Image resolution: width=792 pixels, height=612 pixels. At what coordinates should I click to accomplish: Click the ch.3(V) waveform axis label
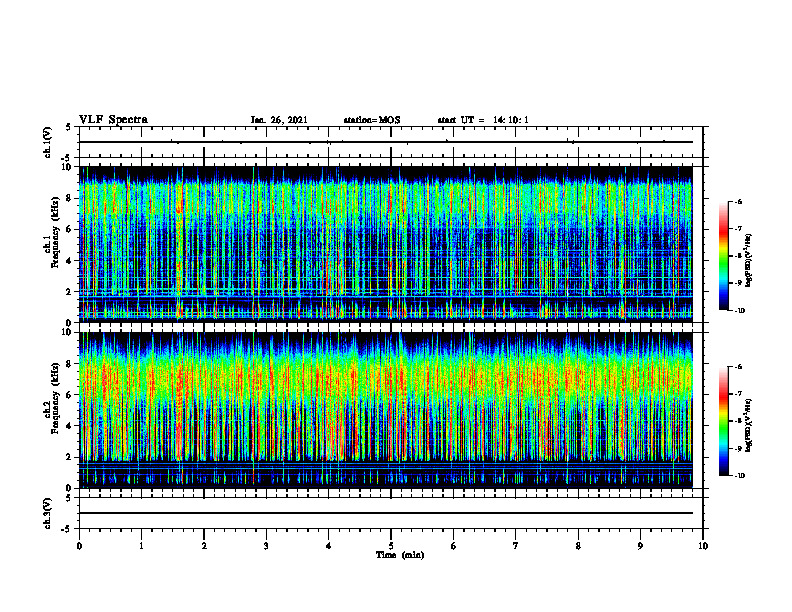click(47, 513)
